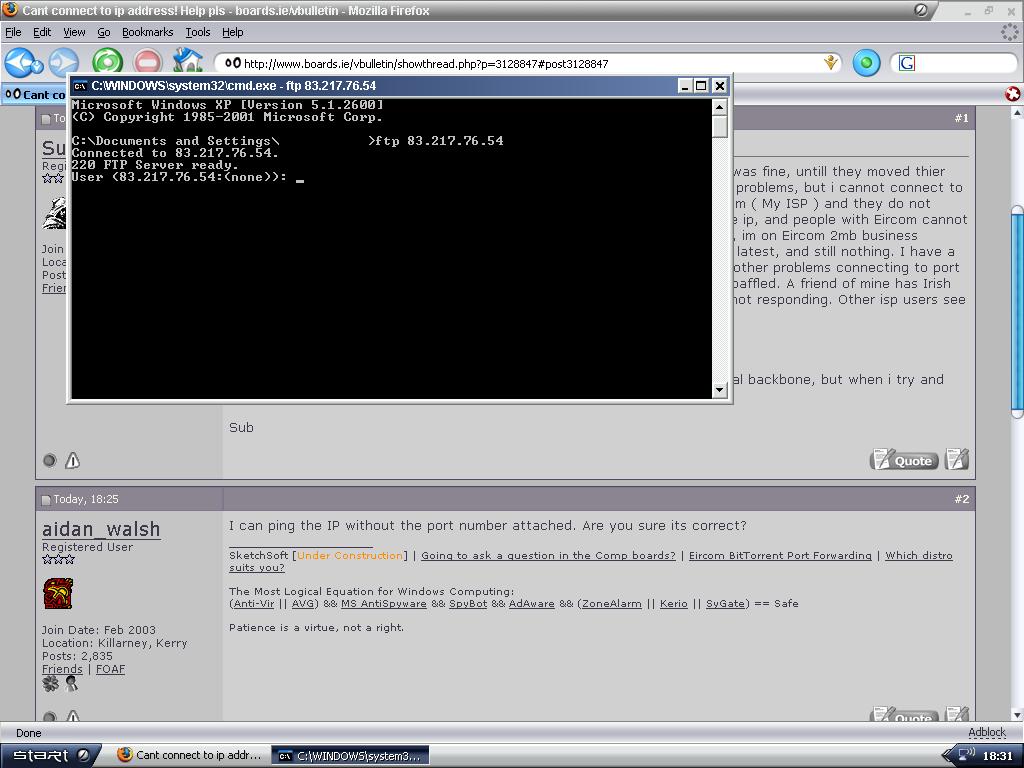
Task: Click post number #1 permalink
Action: [x=961, y=118]
